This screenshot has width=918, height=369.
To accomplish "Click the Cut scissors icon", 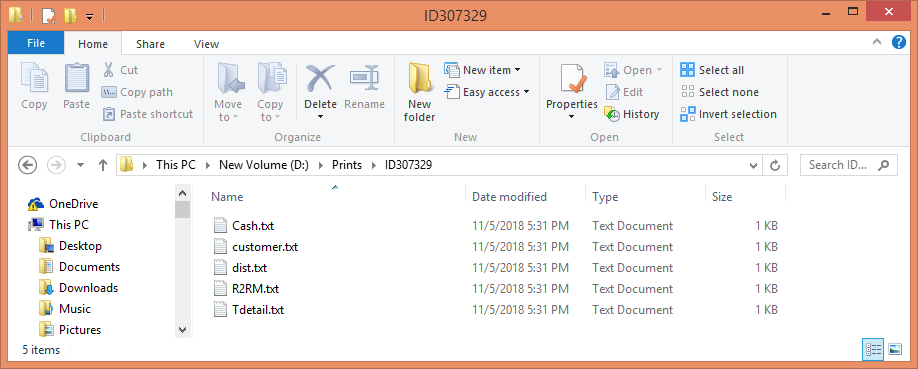I will pyautogui.click(x=108, y=70).
